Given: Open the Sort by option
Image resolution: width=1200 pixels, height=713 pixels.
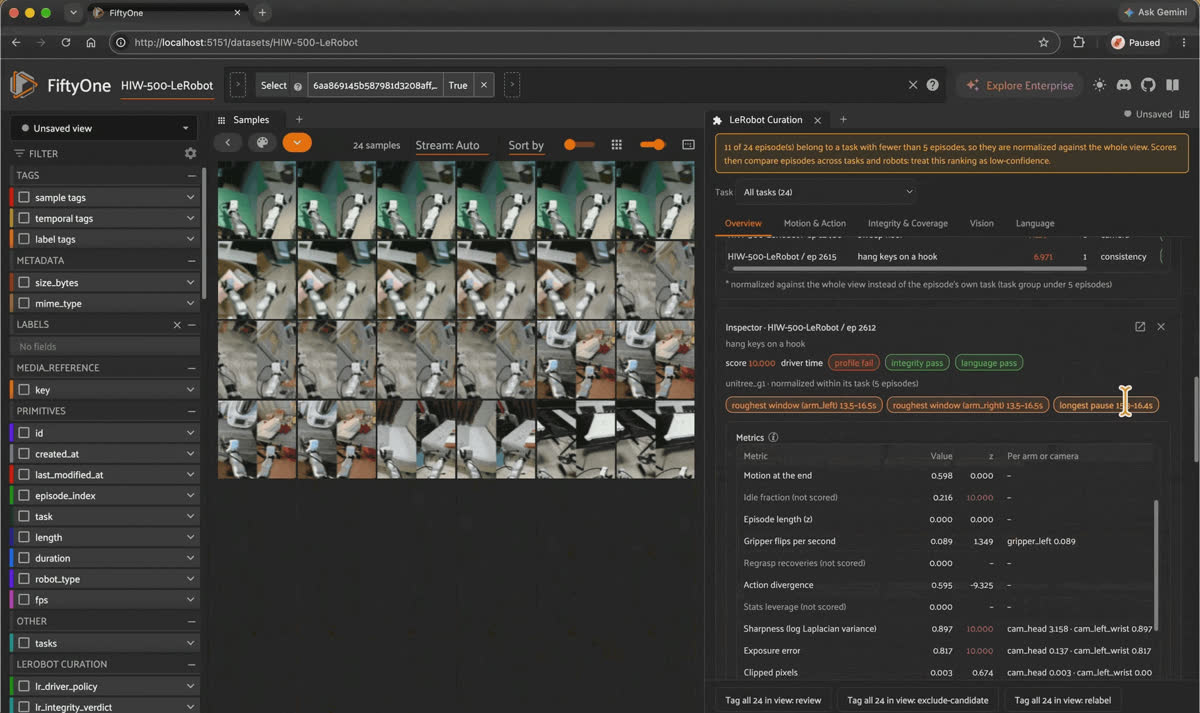Looking at the screenshot, I should pos(526,146).
